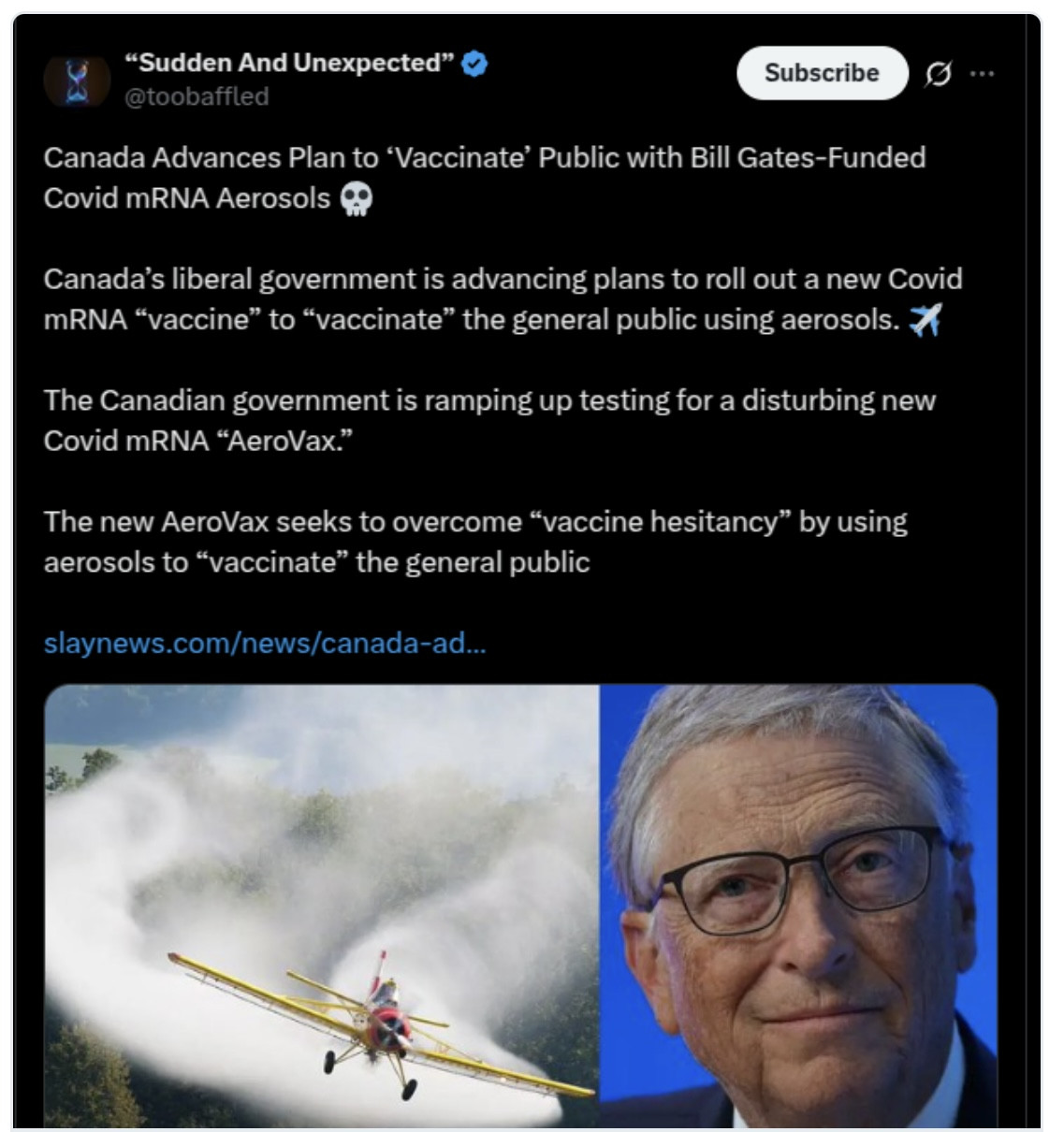
Task: Open the crop duster spraying photo
Action: (x=322, y=906)
